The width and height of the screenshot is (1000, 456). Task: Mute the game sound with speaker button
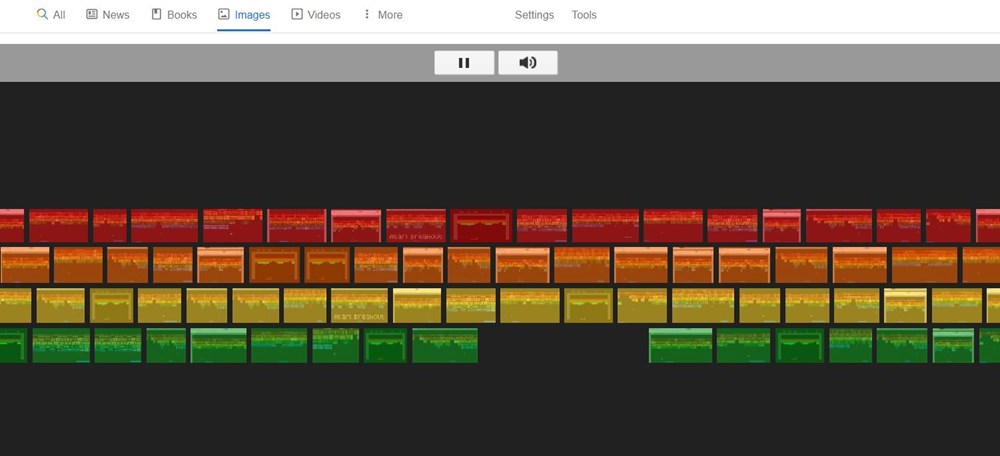coord(528,63)
